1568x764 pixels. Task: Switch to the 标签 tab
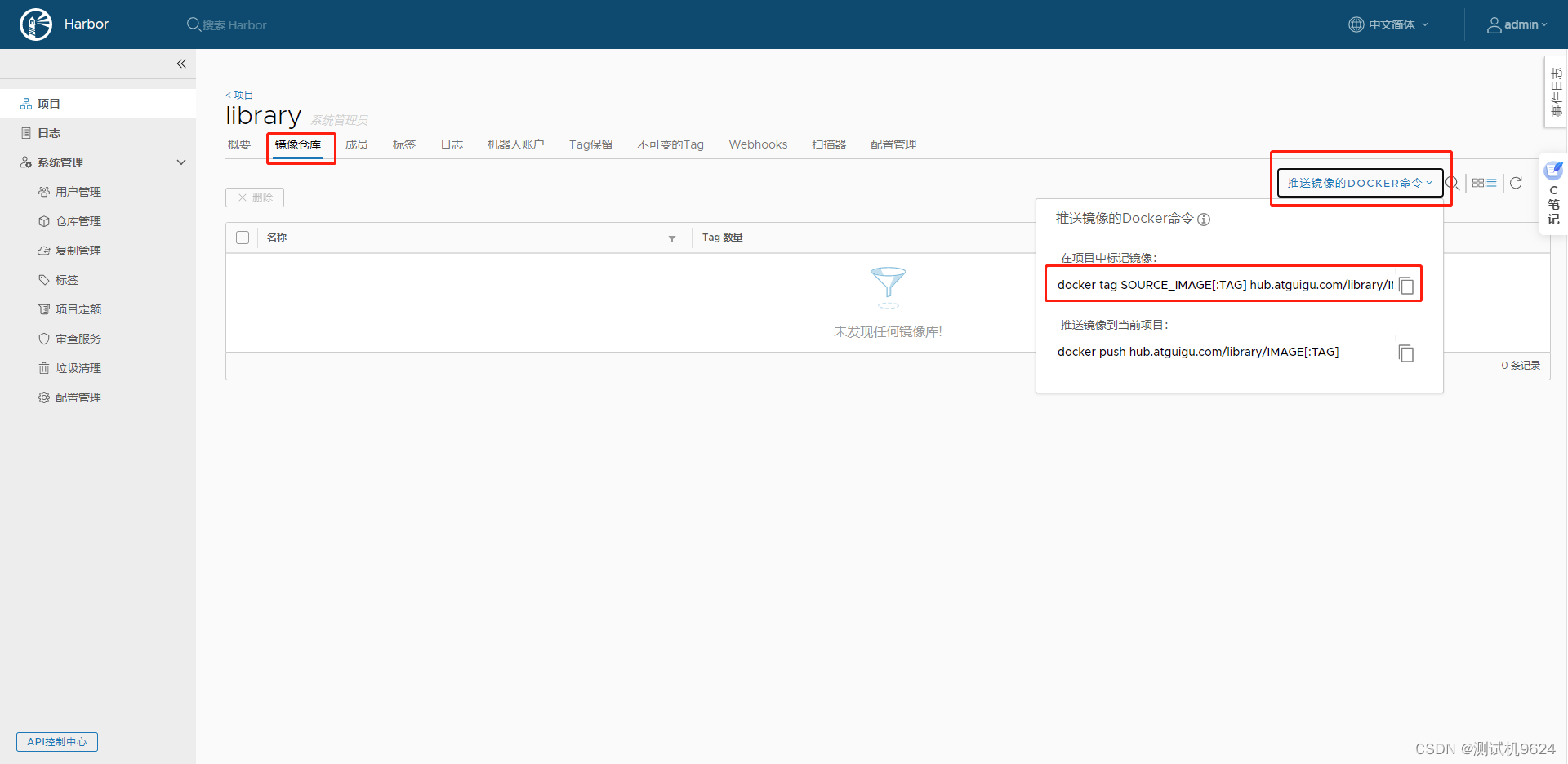point(404,144)
